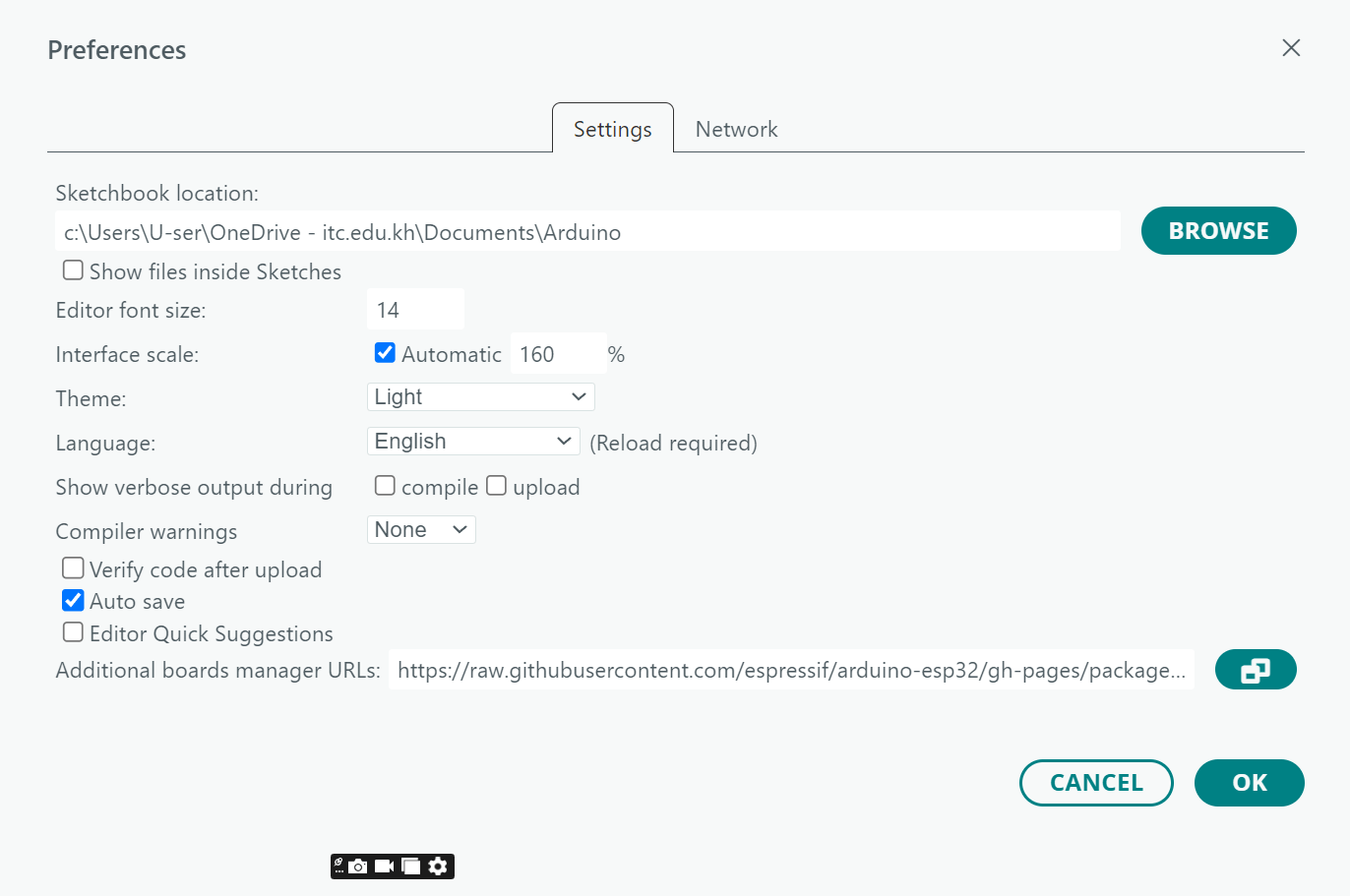
Task: Confirm preferences with OK button
Action: click(x=1249, y=783)
